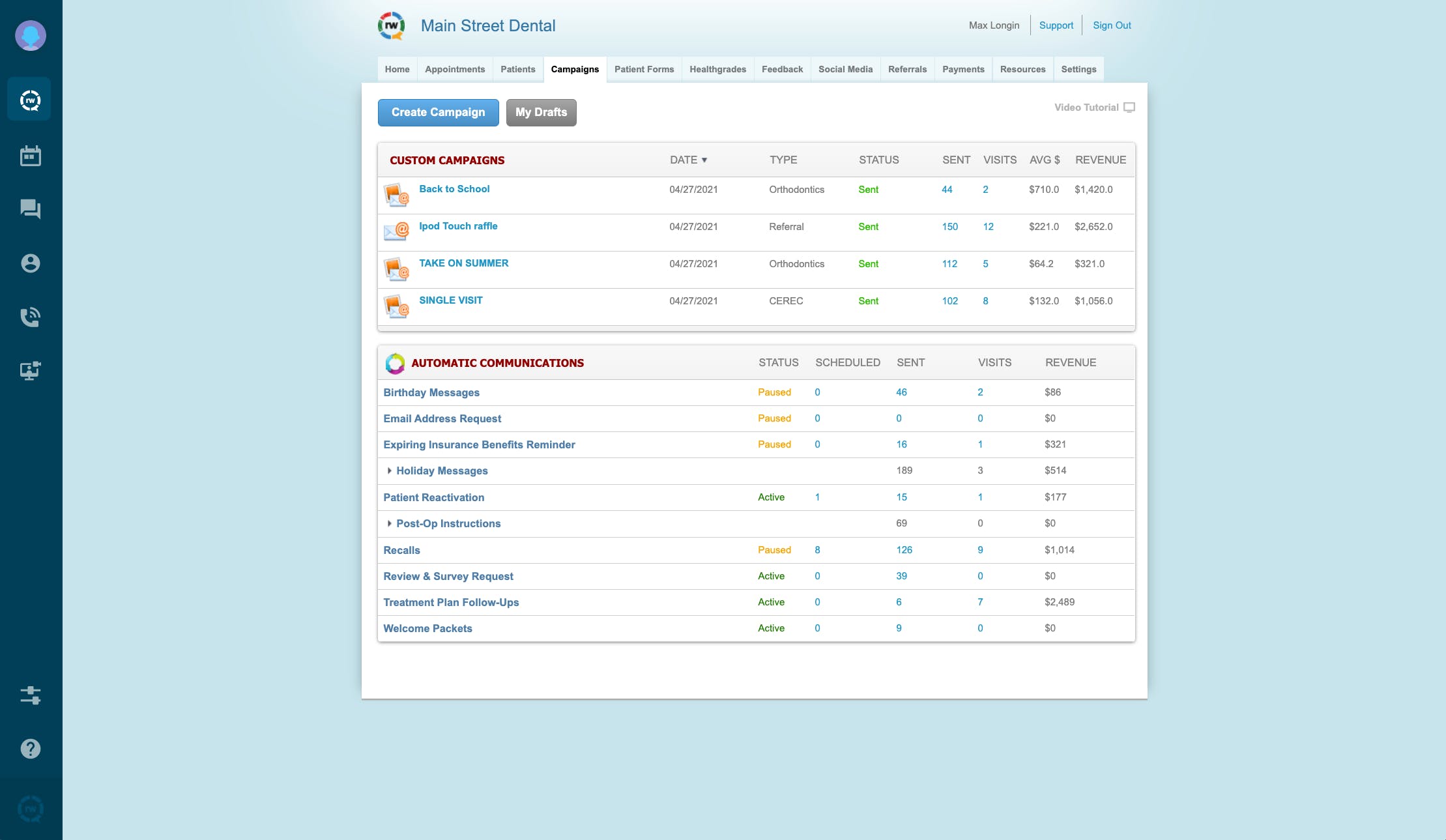1446x840 pixels.
Task: Expand the Holiday Messages row
Action: [390, 471]
